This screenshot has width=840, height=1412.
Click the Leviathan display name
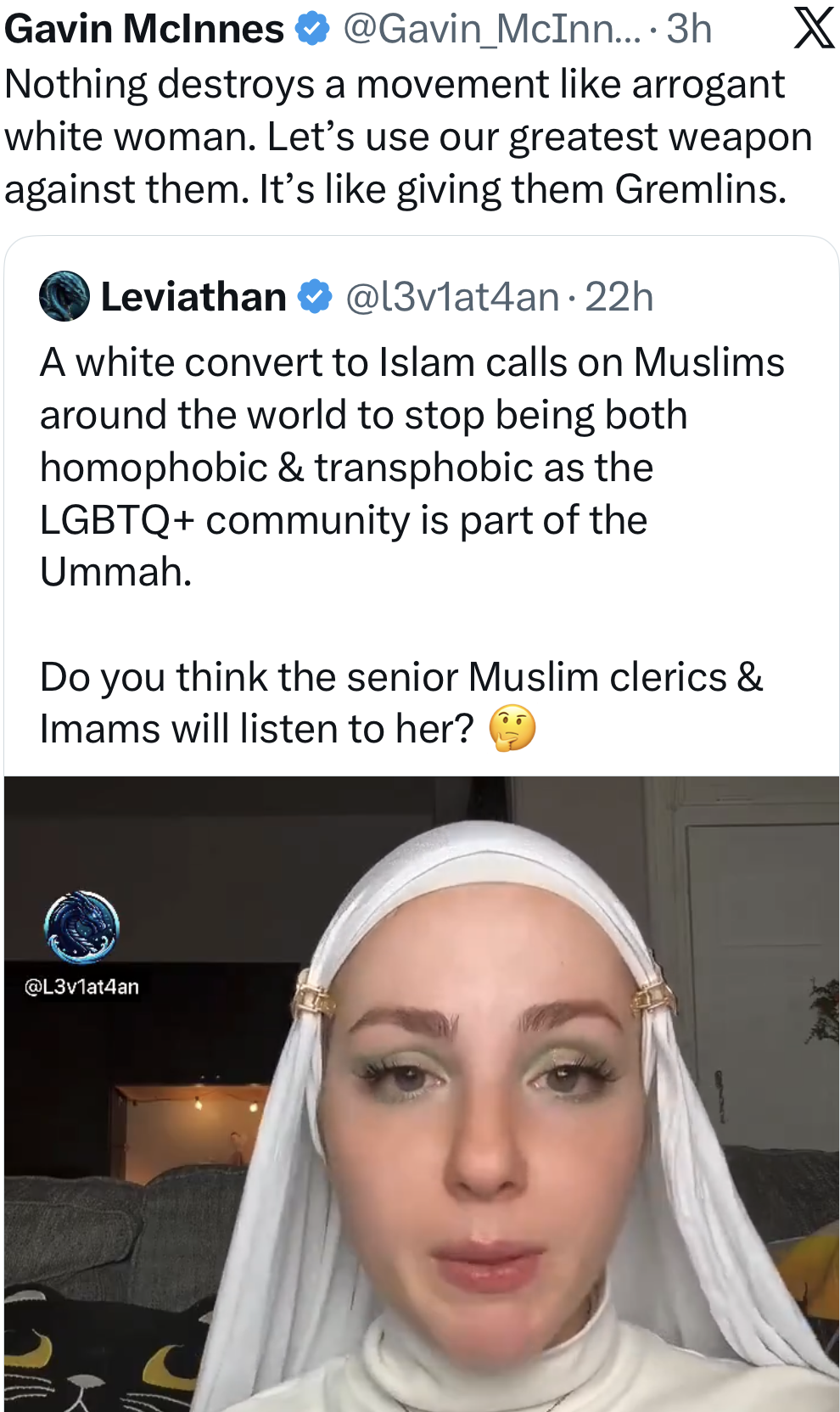193,297
